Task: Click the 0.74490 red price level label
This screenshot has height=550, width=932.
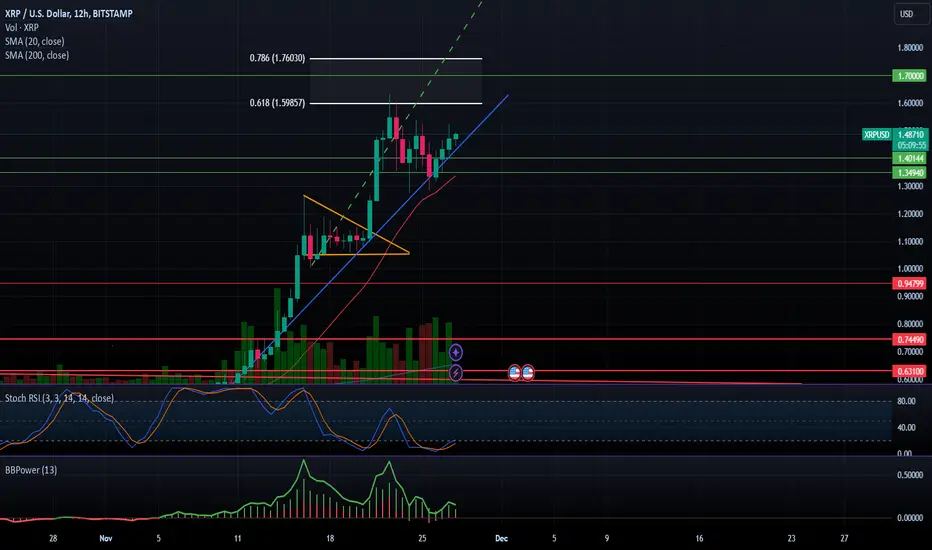Action: [909, 340]
